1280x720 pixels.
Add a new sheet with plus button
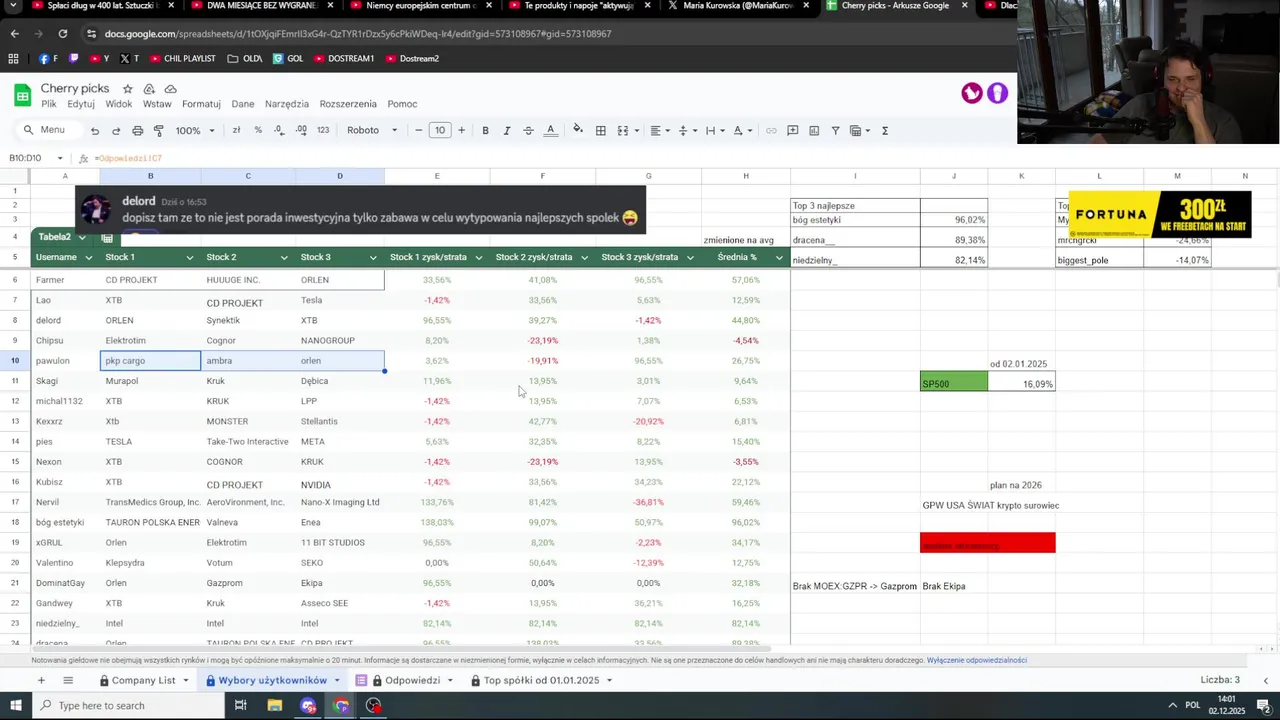point(41,680)
